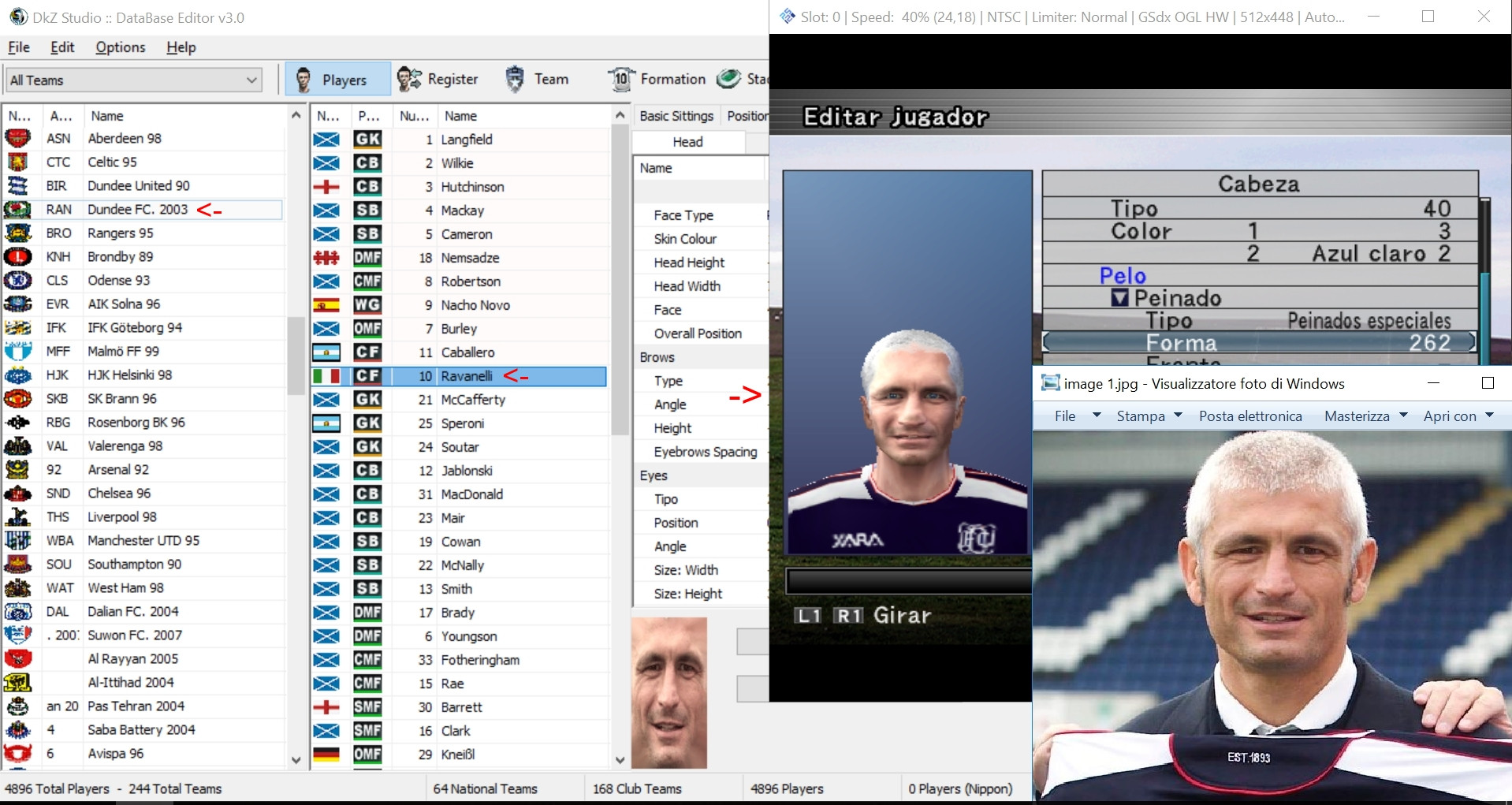The width and height of the screenshot is (1512, 805).
Task: Click the Al Rayyan 2005 team badge
Action: (x=17, y=659)
